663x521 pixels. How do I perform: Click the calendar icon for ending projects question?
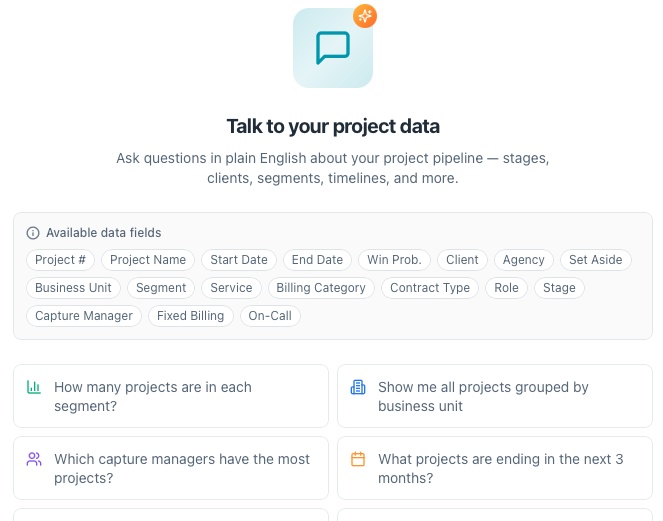click(358, 459)
